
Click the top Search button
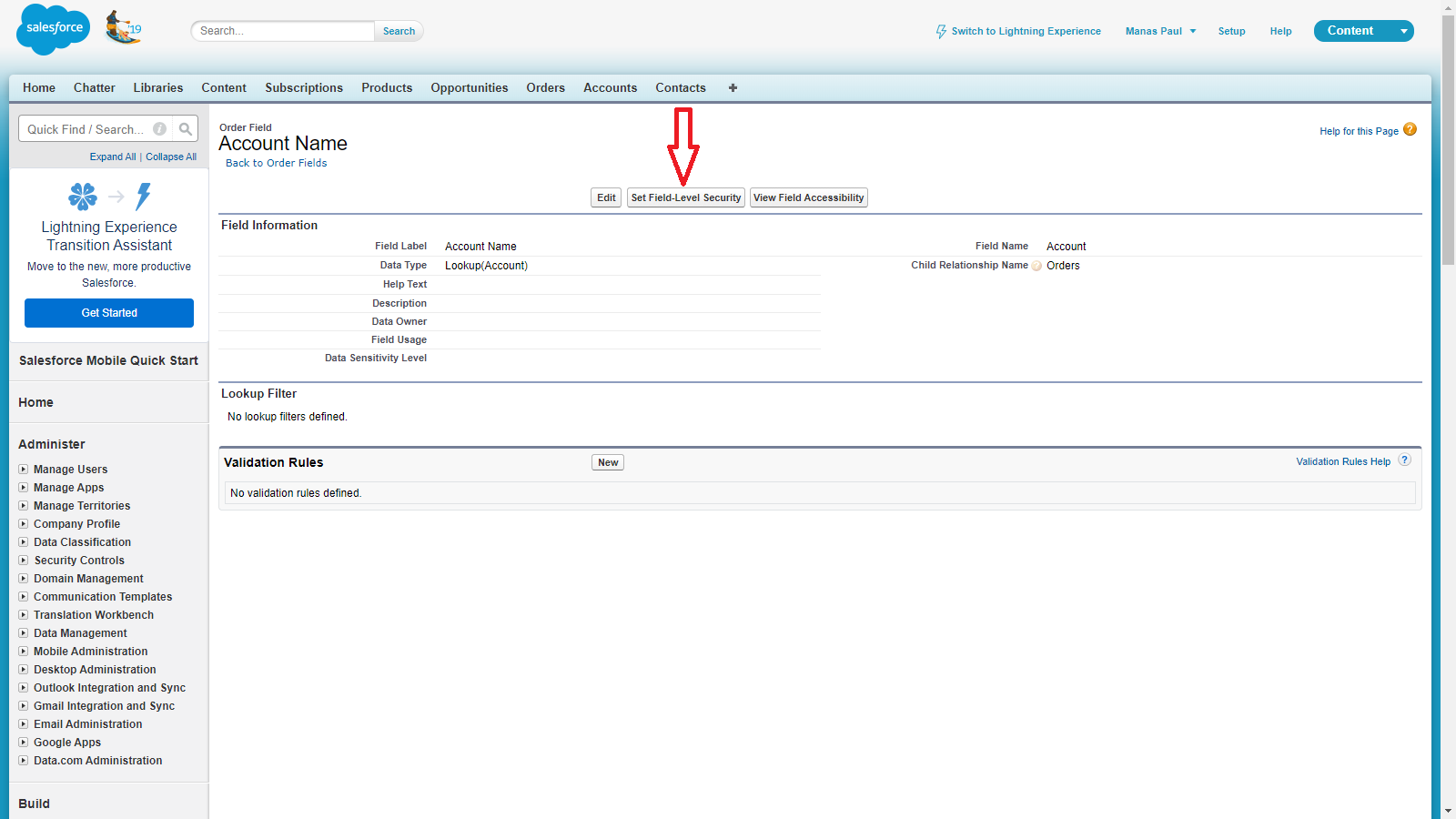(x=399, y=31)
